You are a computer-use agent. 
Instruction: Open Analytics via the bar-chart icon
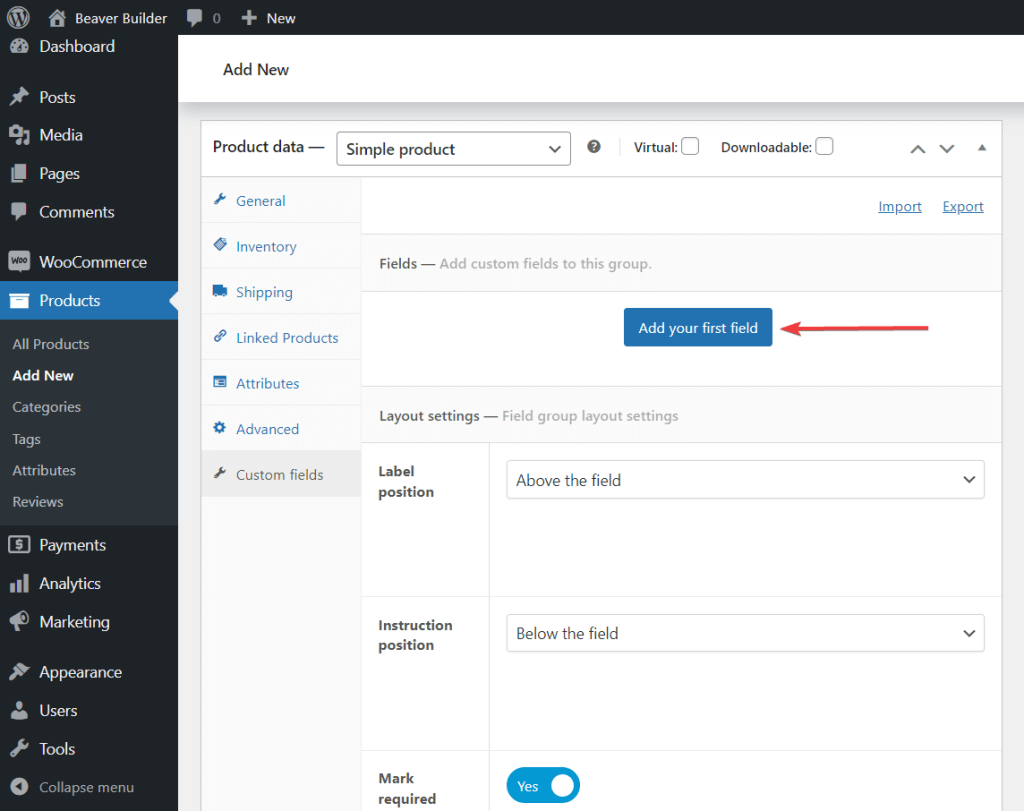[x=18, y=583]
